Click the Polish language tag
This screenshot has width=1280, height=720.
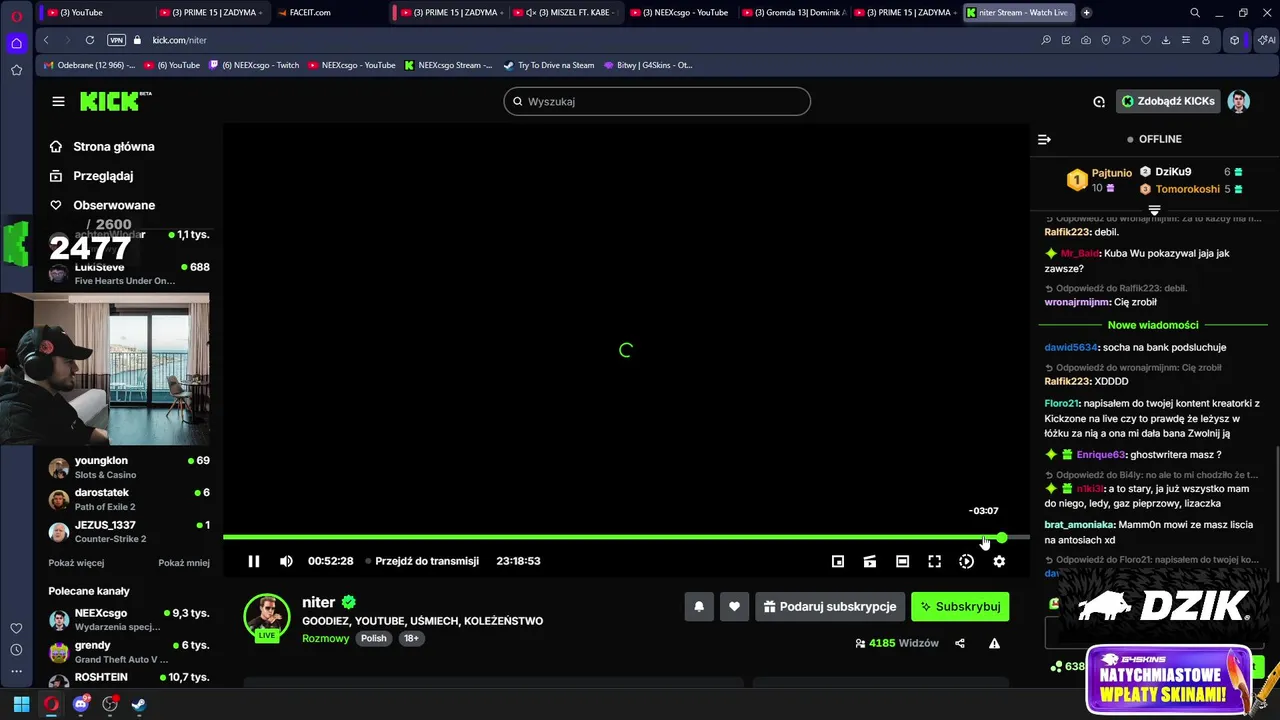tap(374, 638)
